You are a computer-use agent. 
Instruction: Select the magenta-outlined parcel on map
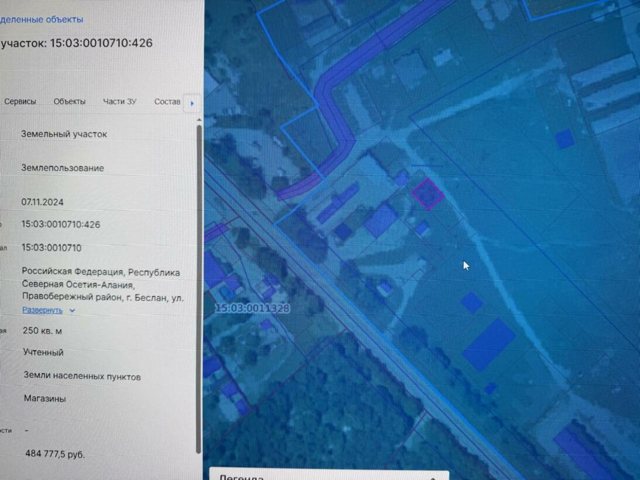pos(428,194)
